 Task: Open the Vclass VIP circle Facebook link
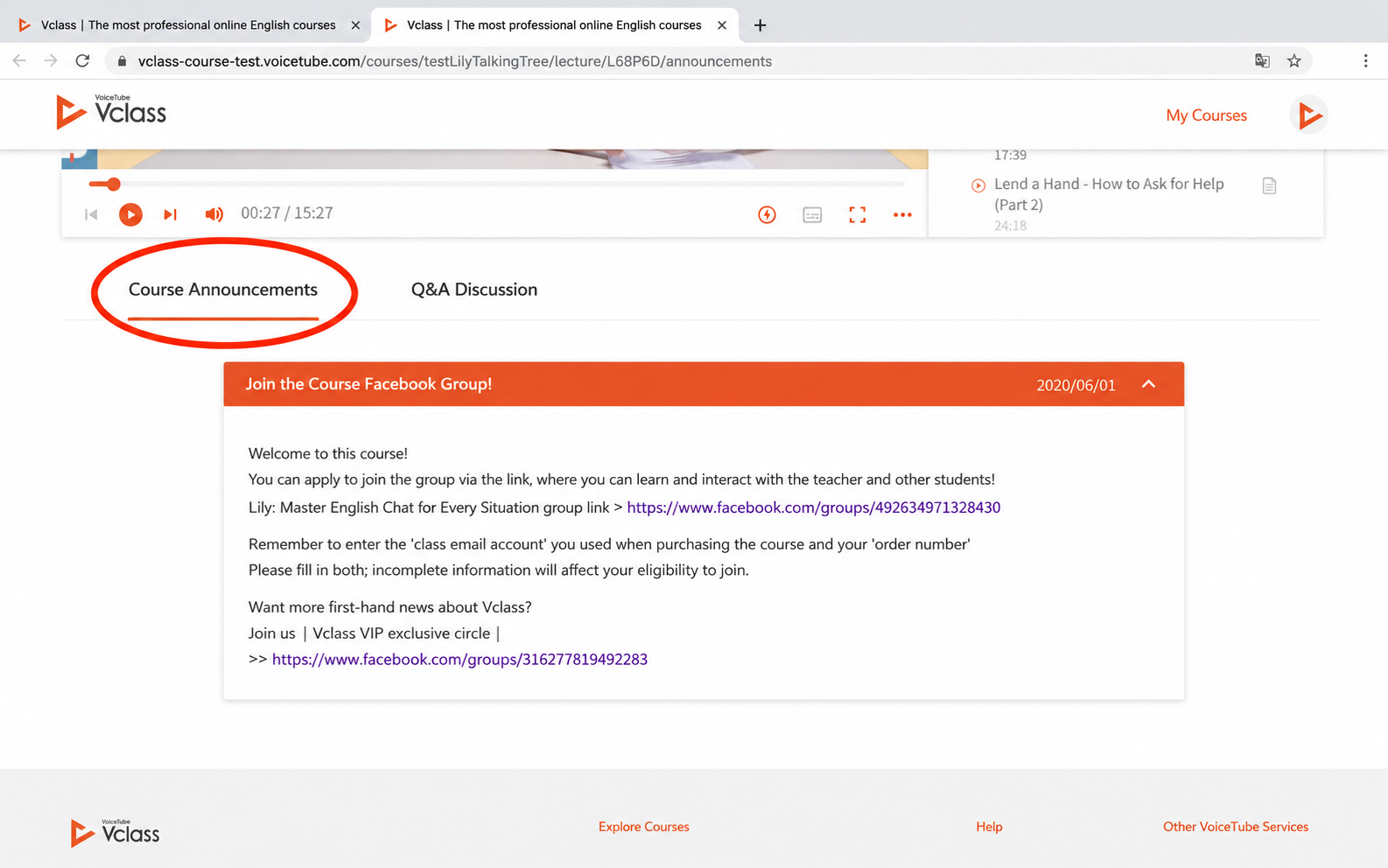tap(459, 660)
